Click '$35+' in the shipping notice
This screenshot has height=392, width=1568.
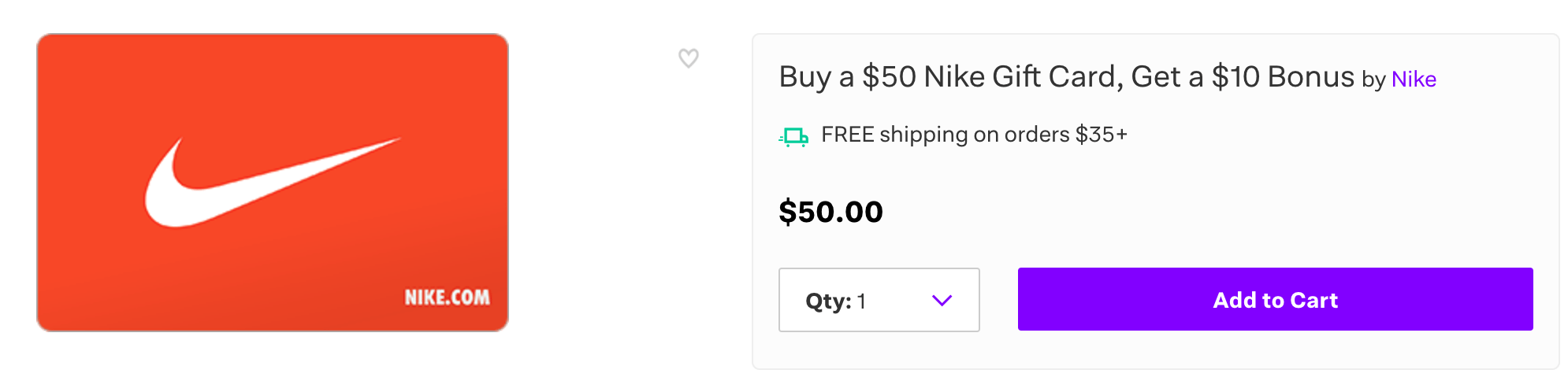tap(1102, 135)
